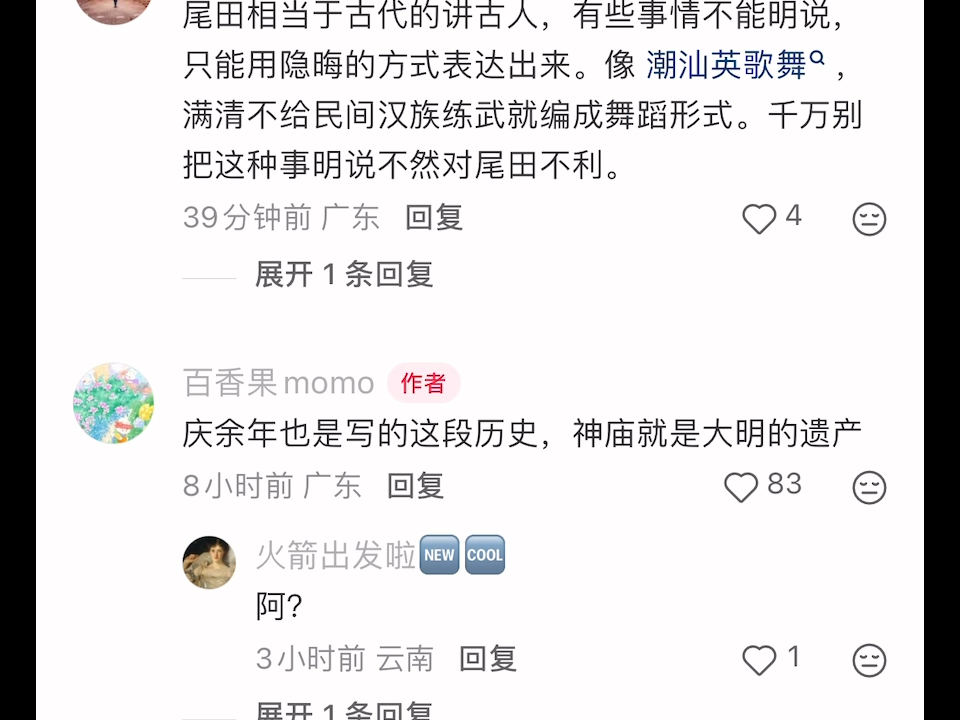The height and width of the screenshot is (720, 960).
Task: Tap the partial avatar atop the 尾田 comment
Action: coord(113,11)
